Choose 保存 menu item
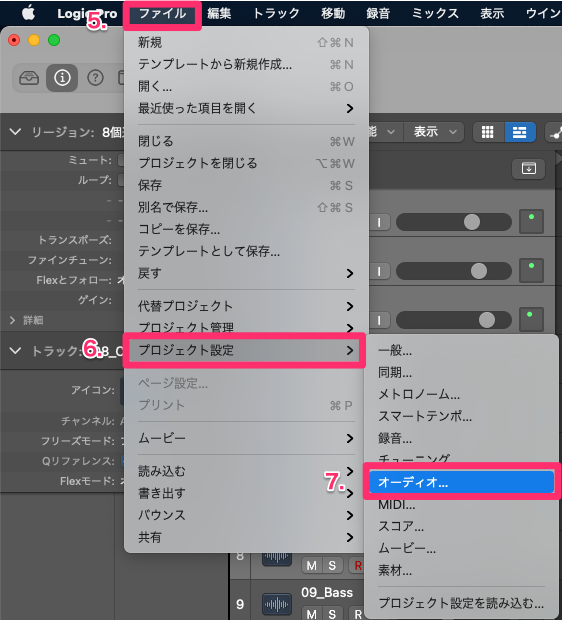562x620 pixels. [x=246, y=185]
